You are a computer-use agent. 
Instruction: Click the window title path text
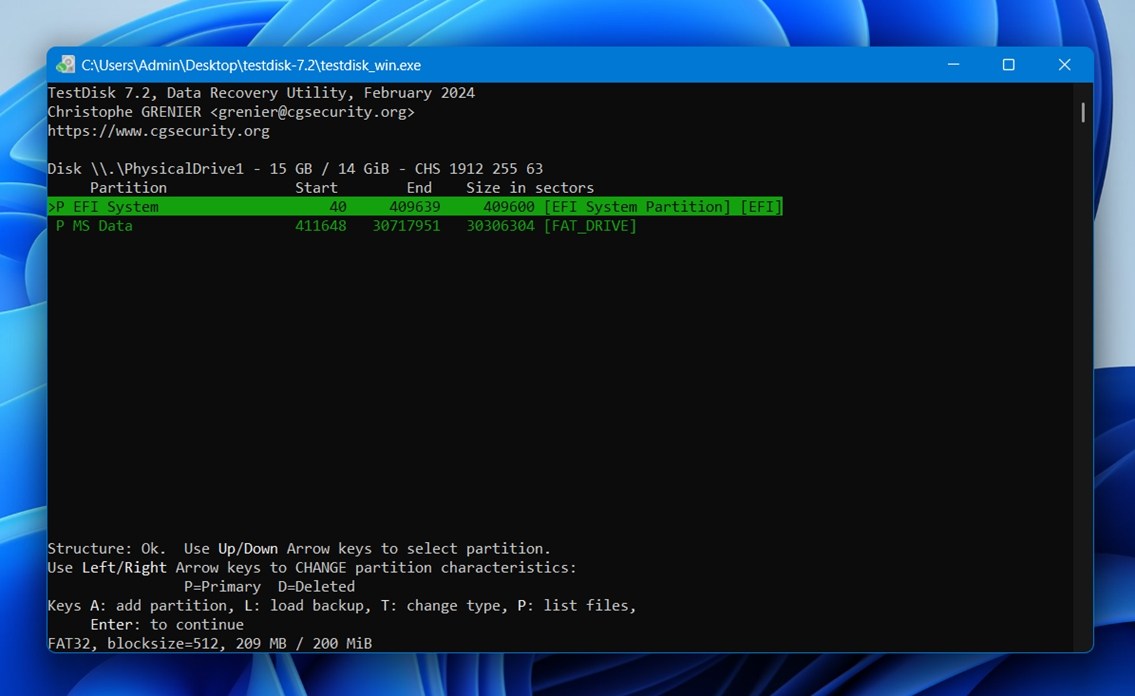point(250,65)
